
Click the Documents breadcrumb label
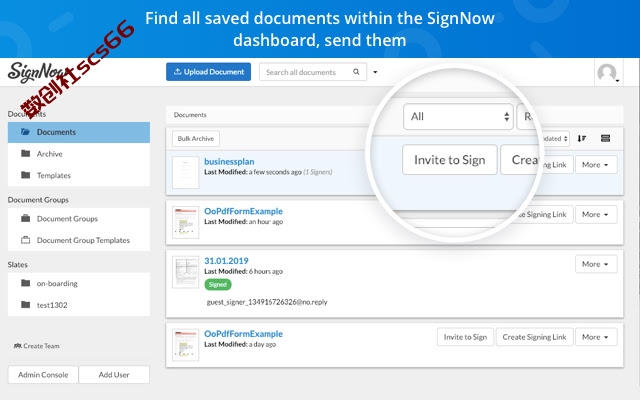(190, 115)
